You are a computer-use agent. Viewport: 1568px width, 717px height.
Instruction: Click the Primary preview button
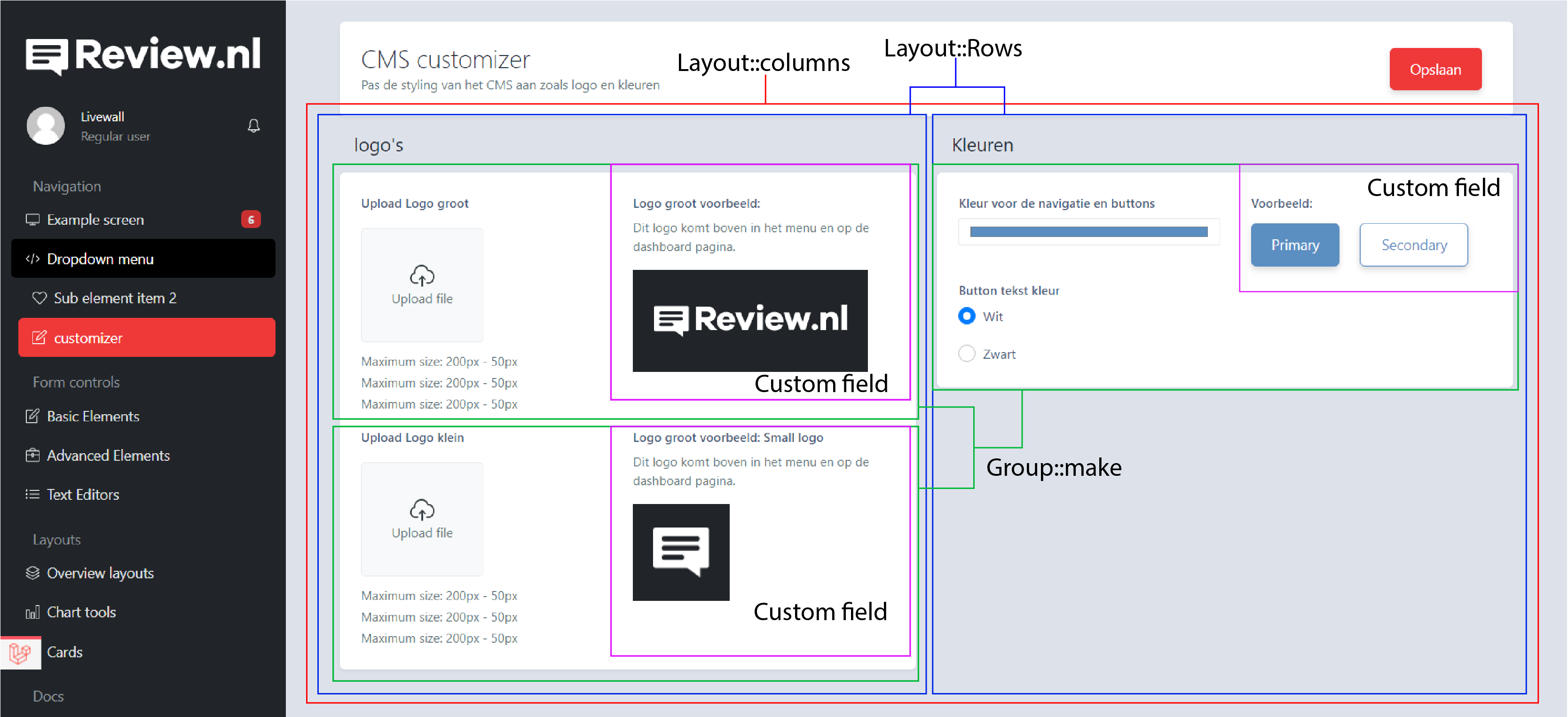click(1295, 244)
